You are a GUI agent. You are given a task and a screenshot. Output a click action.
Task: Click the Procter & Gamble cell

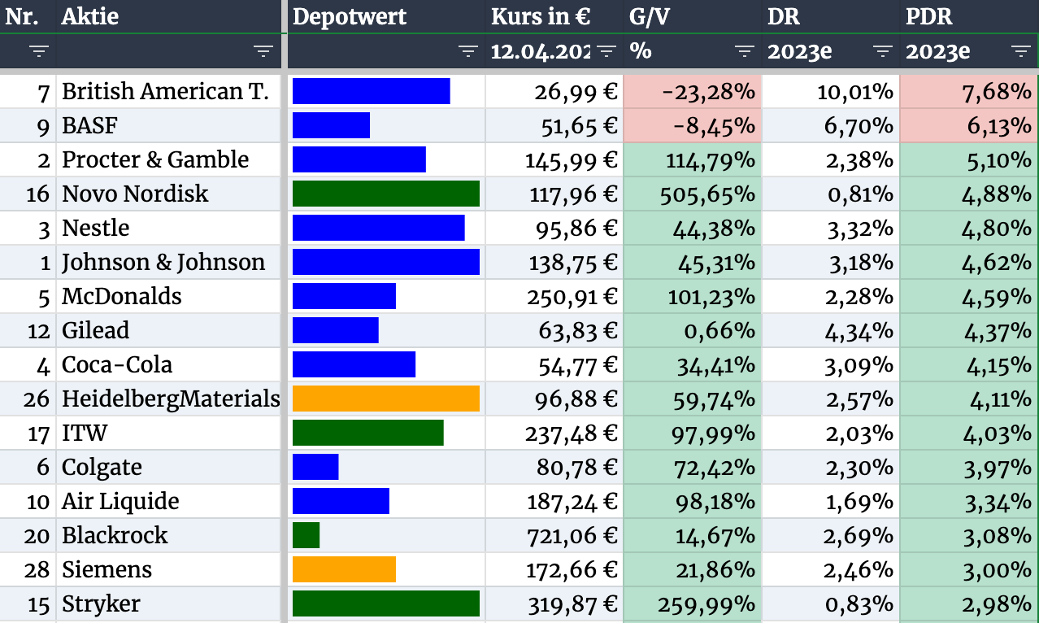(169, 159)
